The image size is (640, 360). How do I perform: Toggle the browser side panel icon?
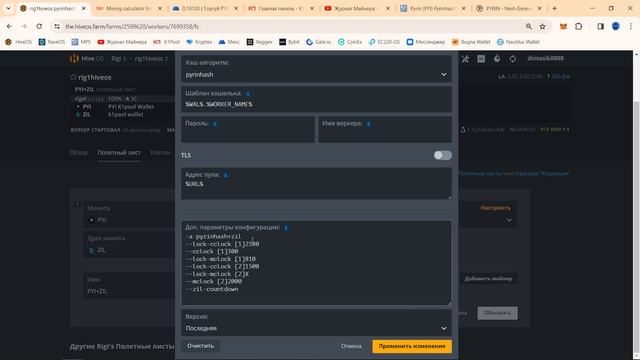pyautogui.click(x=600, y=26)
